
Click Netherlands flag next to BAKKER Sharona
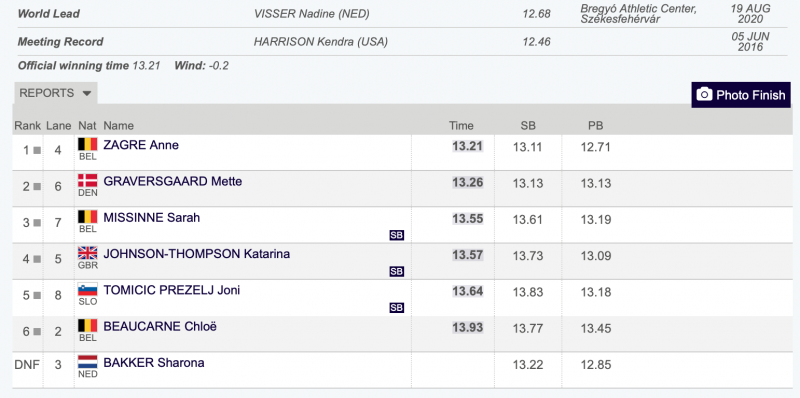pyautogui.click(x=87, y=362)
